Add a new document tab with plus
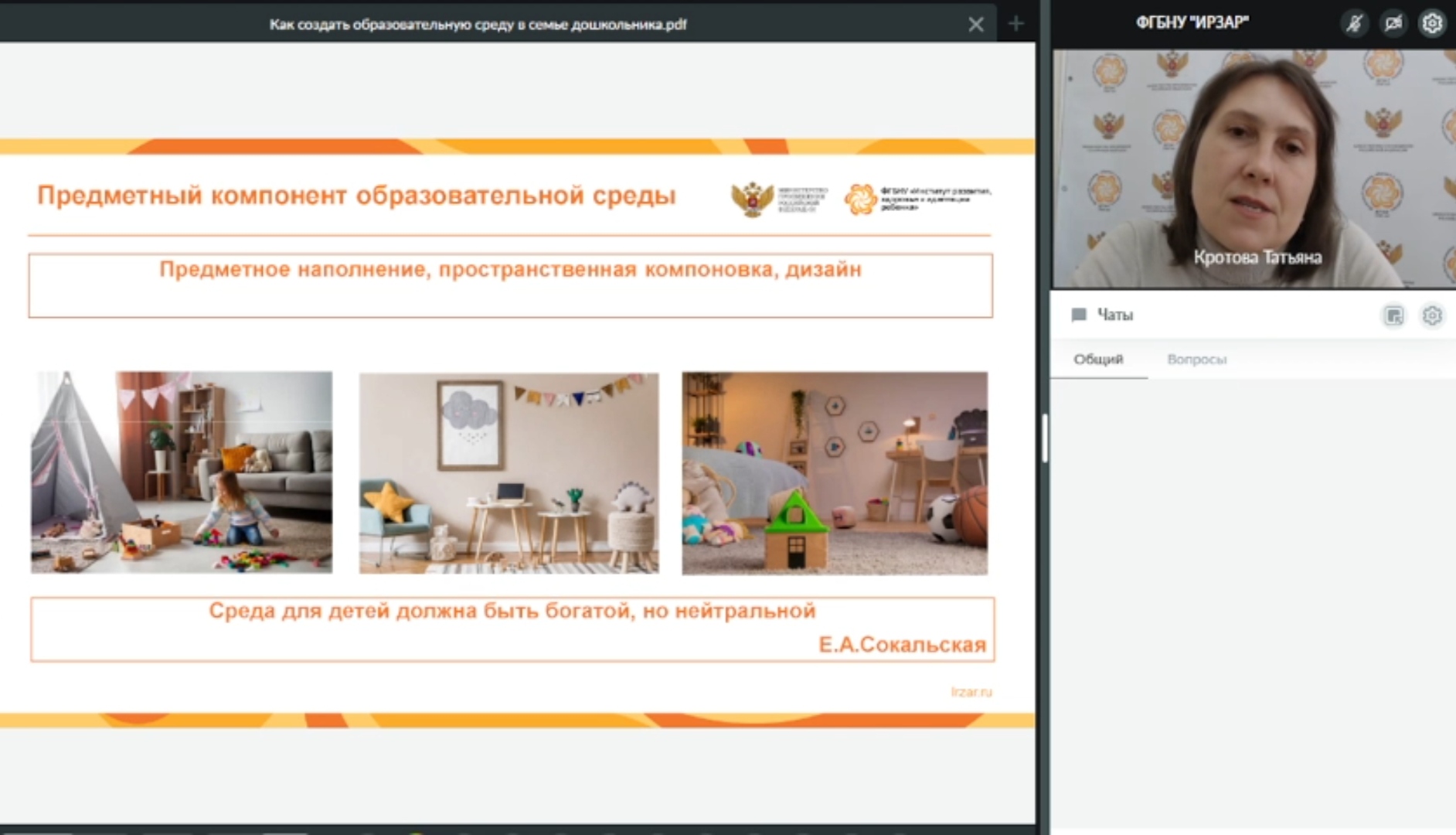Viewport: 1456px width, 835px height. pos(1015,24)
